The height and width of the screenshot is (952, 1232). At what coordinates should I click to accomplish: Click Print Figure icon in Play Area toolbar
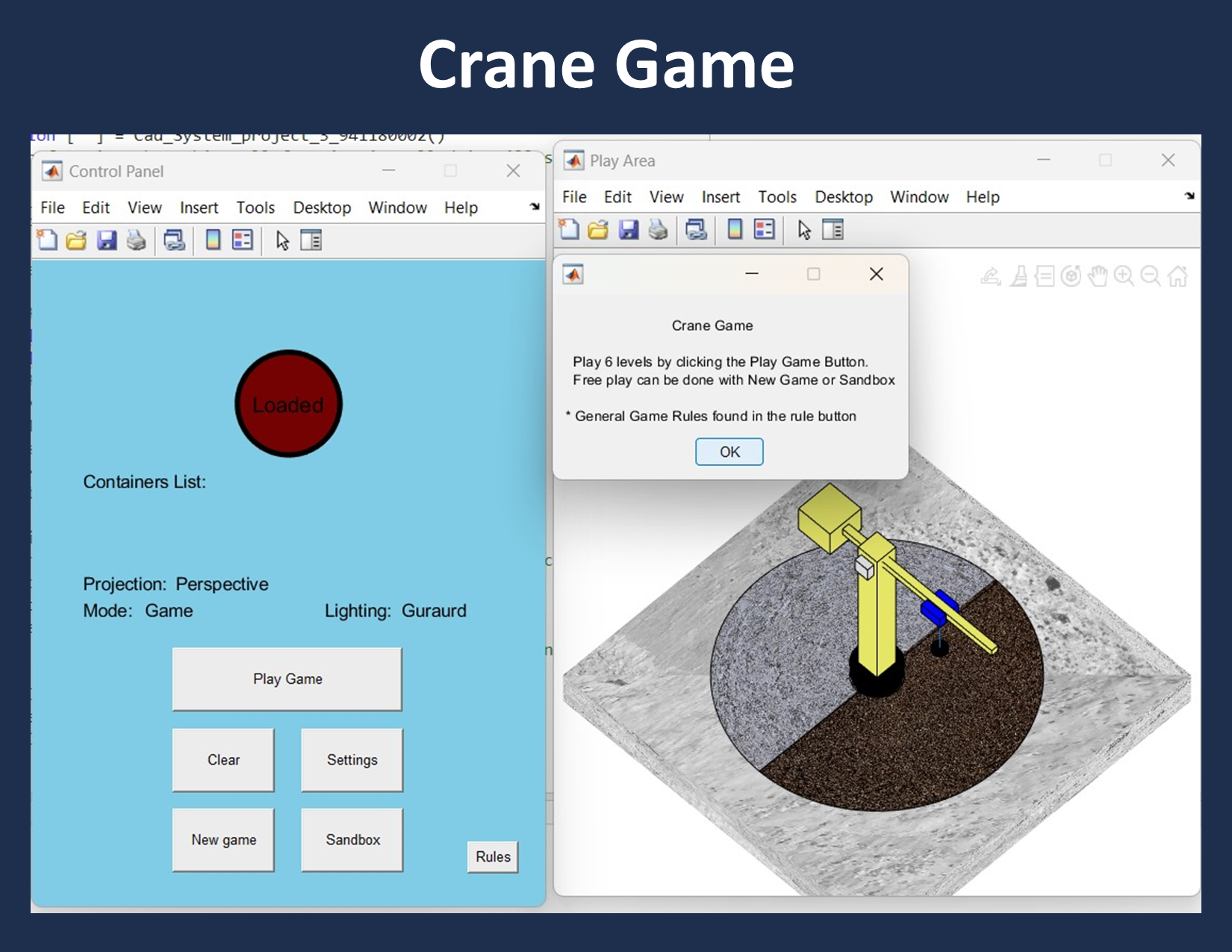pyautogui.click(x=658, y=230)
